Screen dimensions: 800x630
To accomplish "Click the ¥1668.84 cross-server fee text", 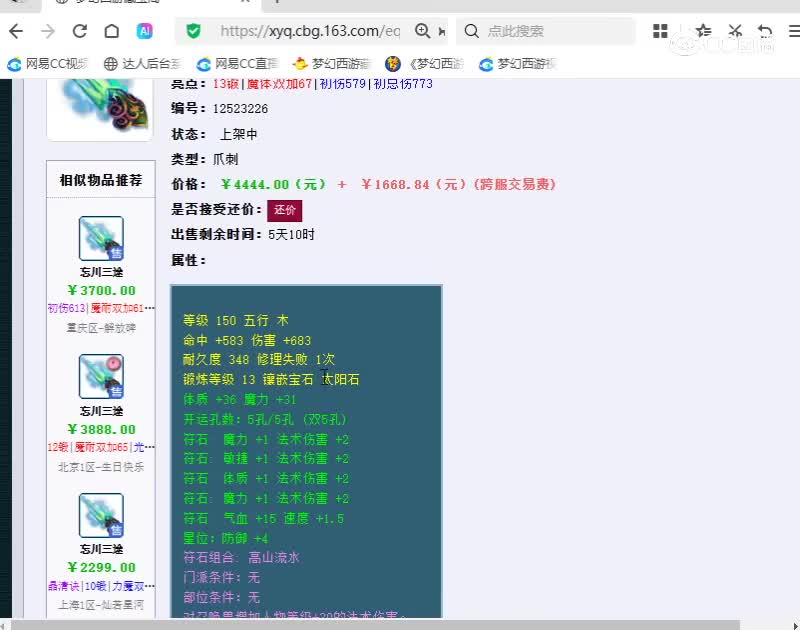I will coord(458,184).
